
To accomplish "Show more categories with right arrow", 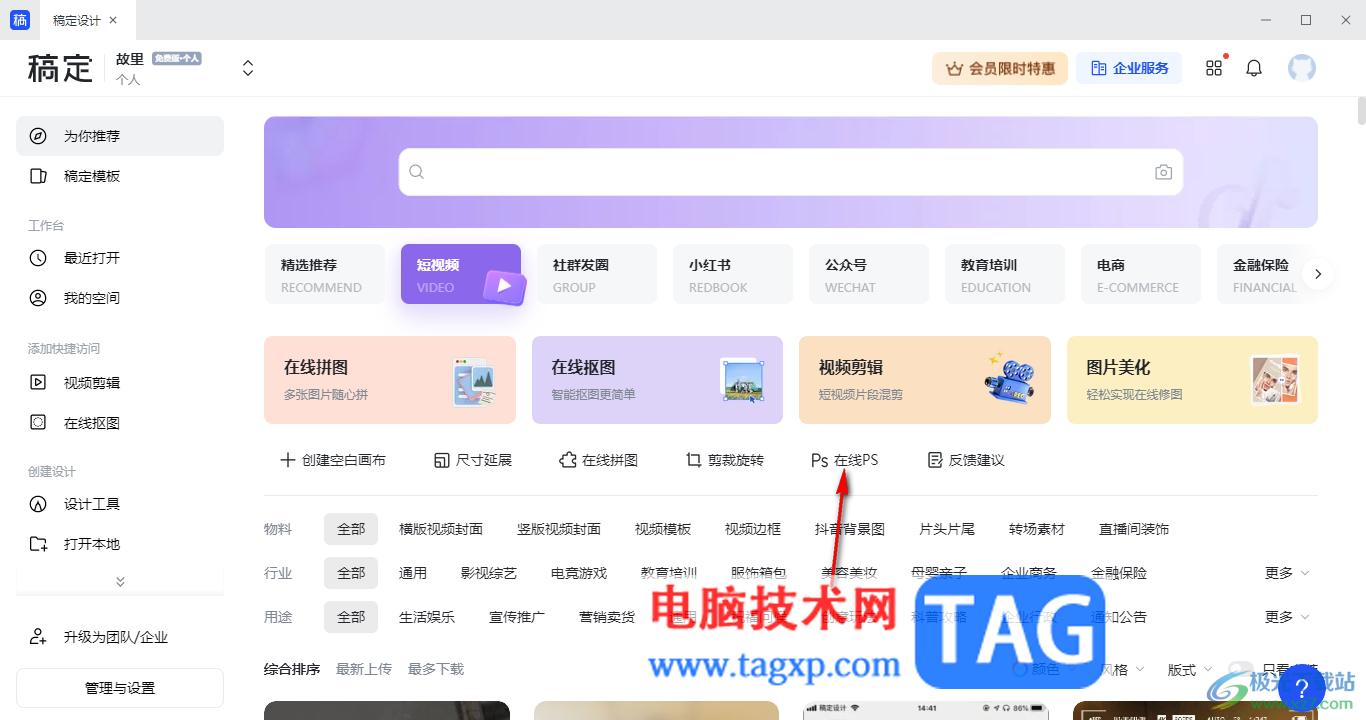I will point(1318,274).
